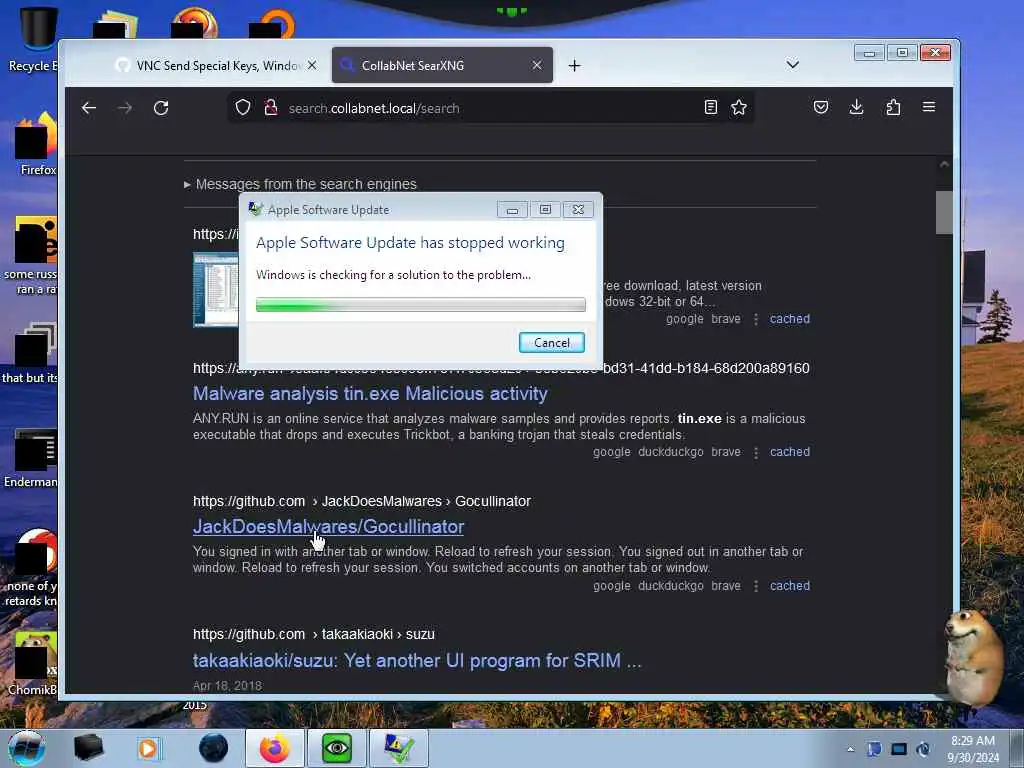Go back with Firefox back arrow
The width and height of the screenshot is (1024, 768).
(89, 108)
